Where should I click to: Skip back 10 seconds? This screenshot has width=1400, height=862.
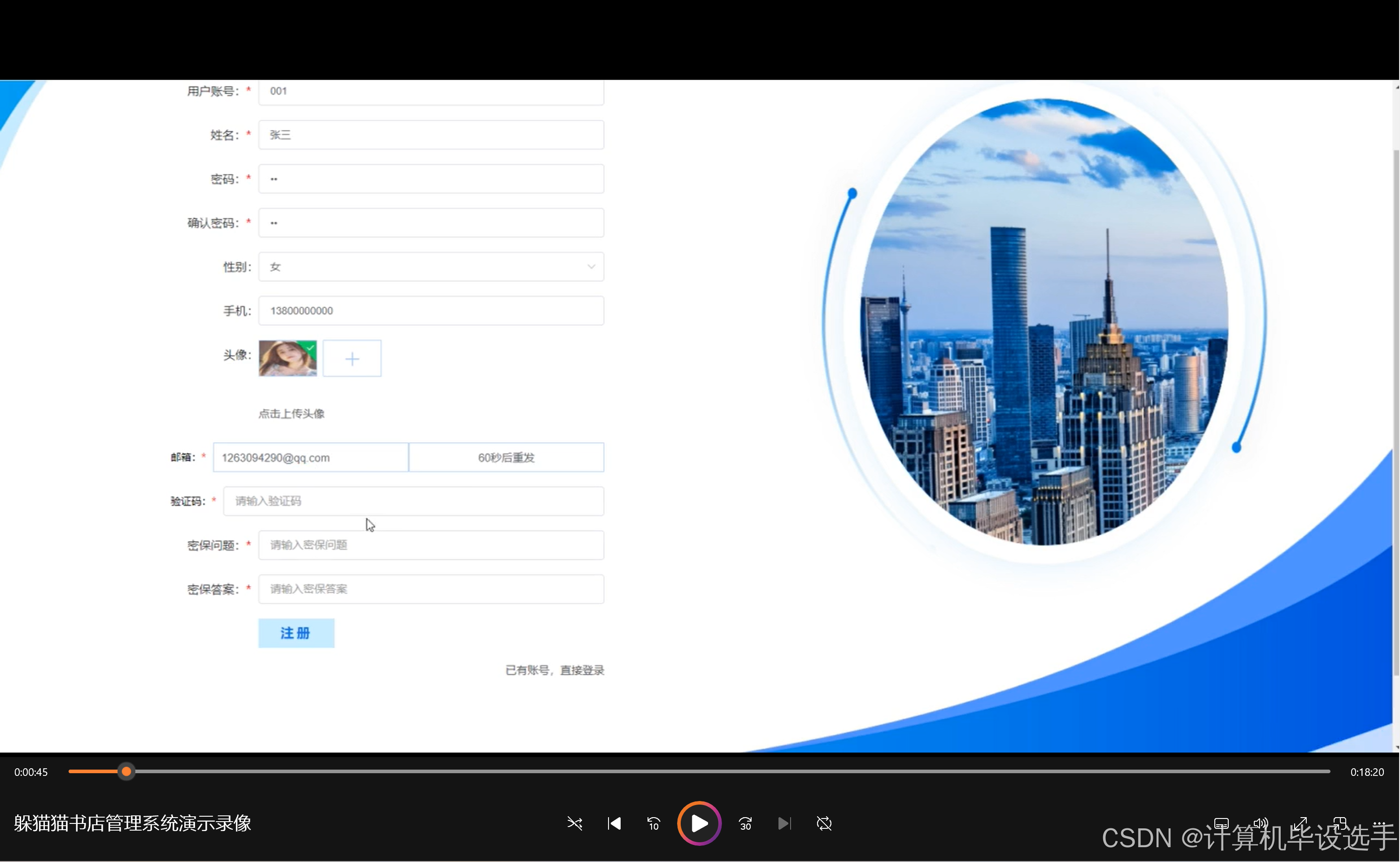653,823
